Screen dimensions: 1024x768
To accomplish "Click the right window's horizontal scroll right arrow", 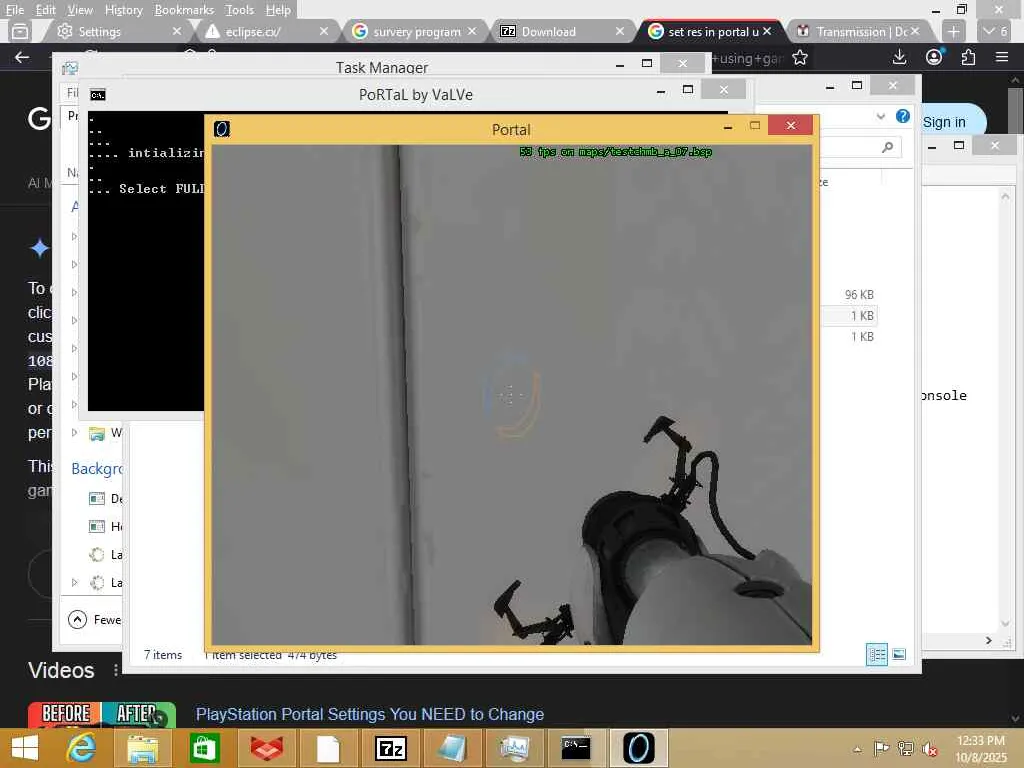I will click(989, 641).
